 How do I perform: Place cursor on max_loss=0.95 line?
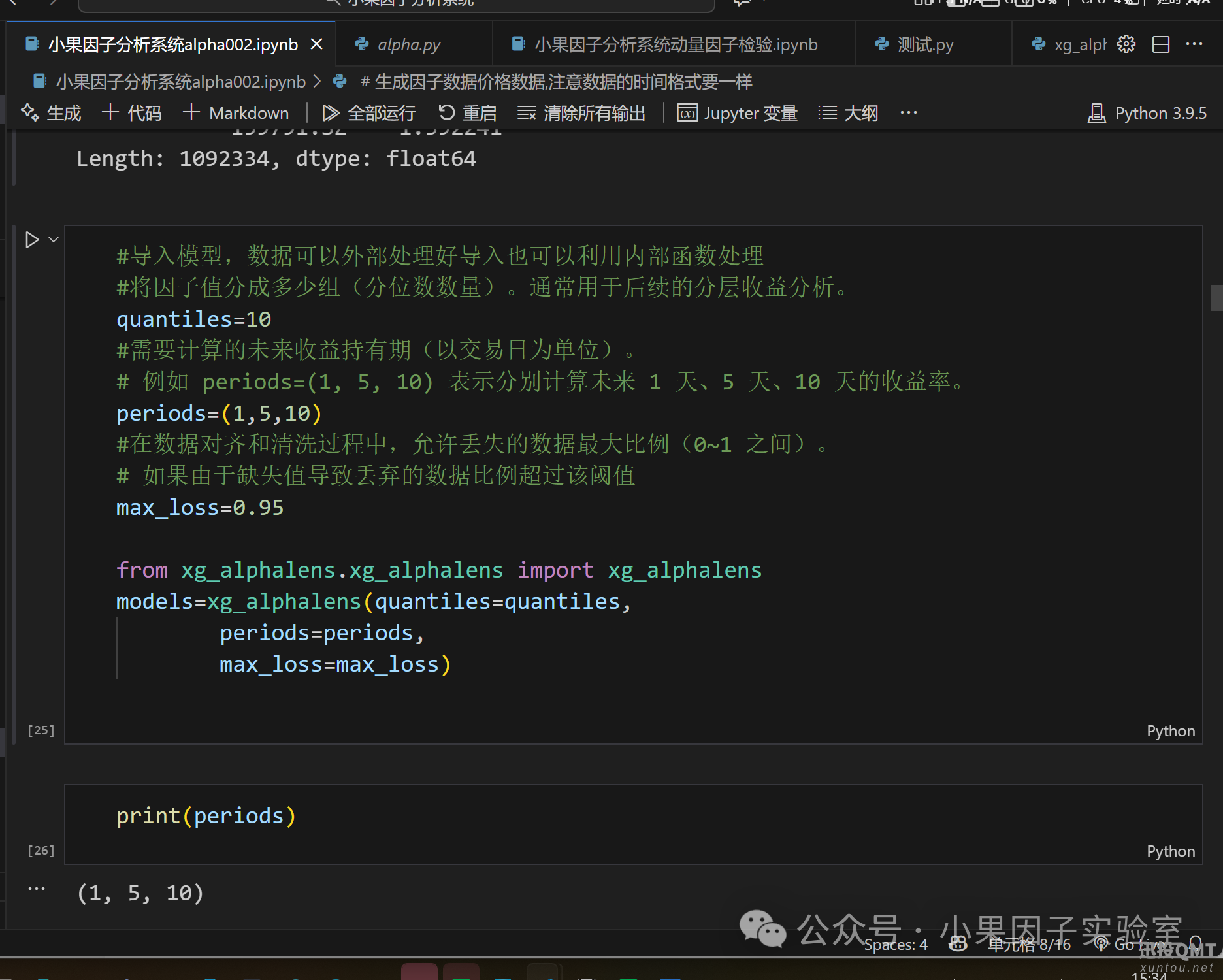[200, 508]
